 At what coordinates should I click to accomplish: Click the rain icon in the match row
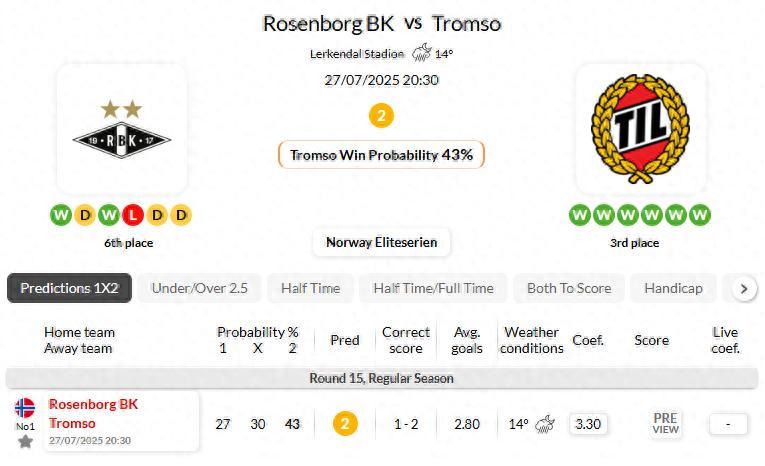click(x=545, y=424)
